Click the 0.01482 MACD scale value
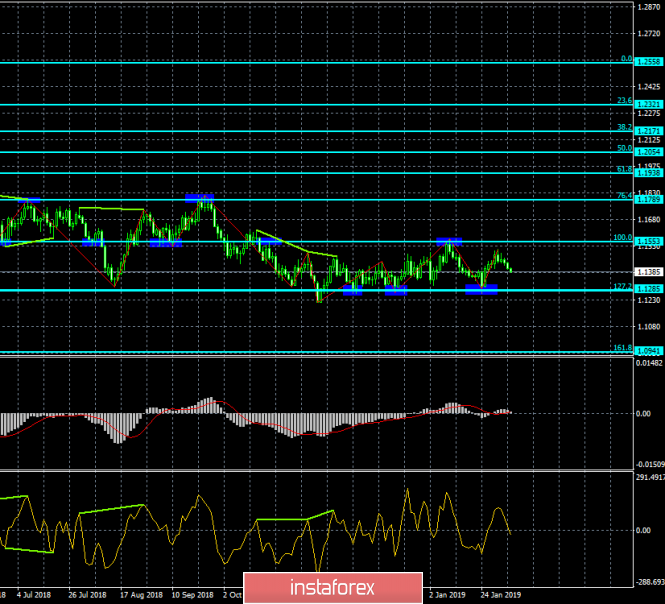Viewport: 665px width, 604px height. (x=649, y=363)
